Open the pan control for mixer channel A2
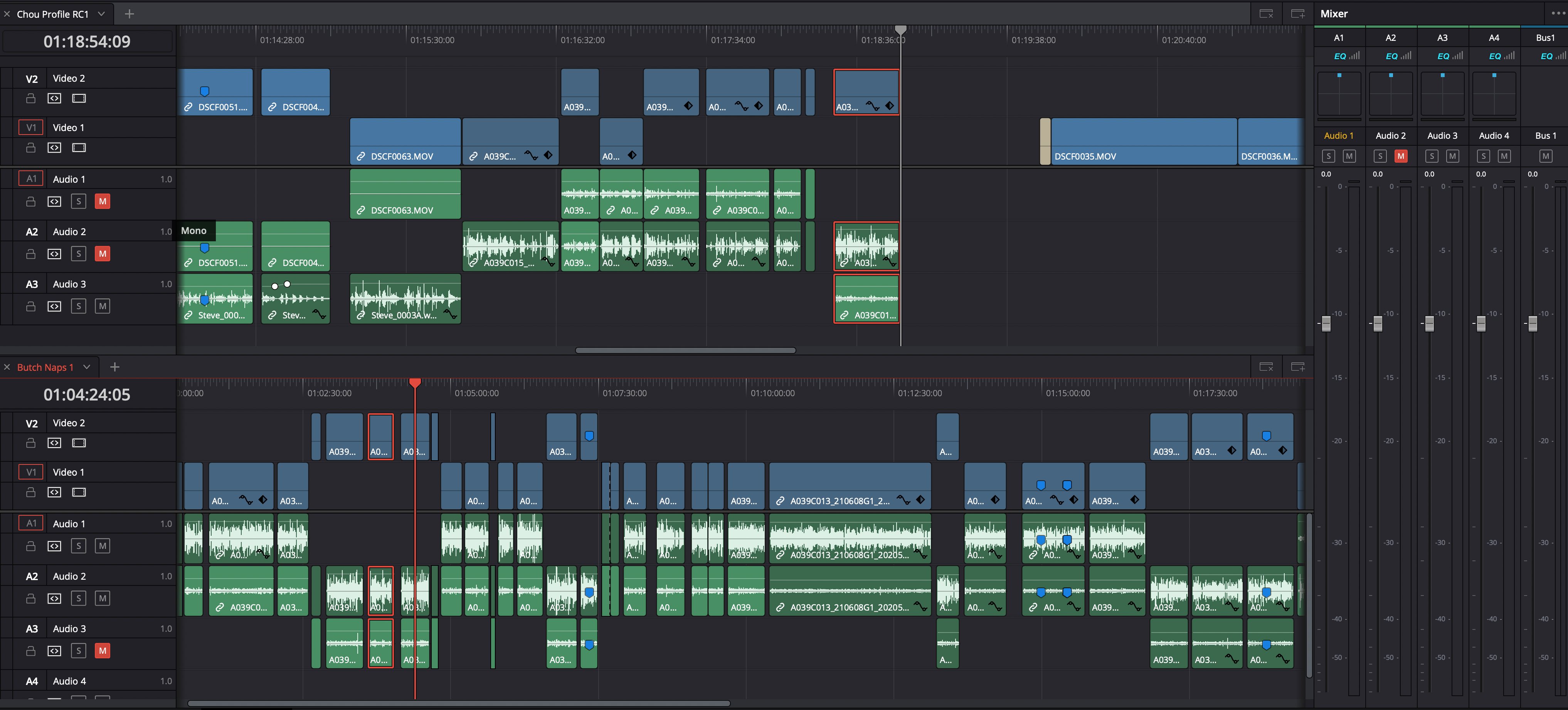The width and height of the screenshot is (1568, 710). coord(1390,93)
